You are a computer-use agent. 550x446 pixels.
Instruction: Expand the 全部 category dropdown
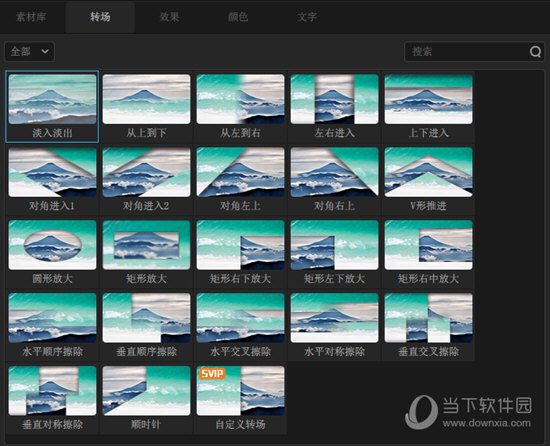pyautogui.click(x=29, y=52)
